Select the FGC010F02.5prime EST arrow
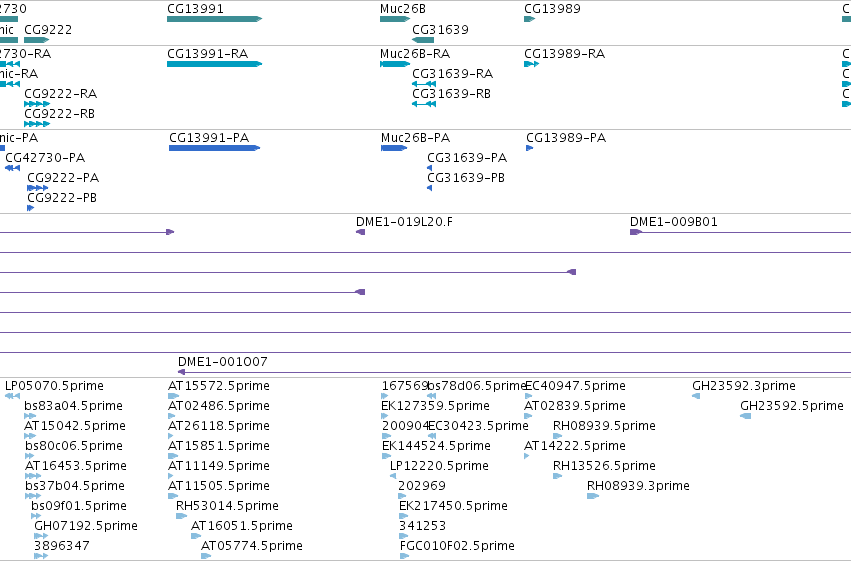 coord(404,556)
